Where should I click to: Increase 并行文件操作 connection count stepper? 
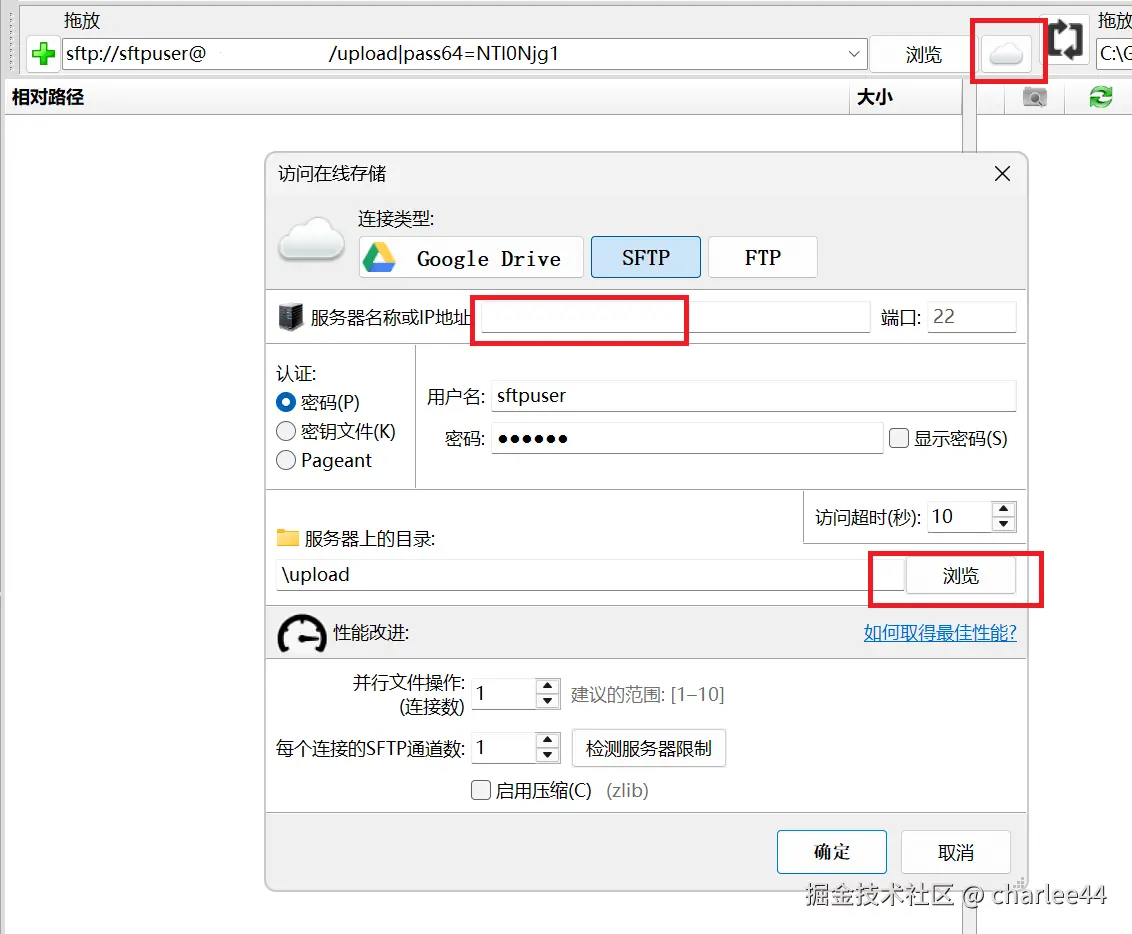548,687
